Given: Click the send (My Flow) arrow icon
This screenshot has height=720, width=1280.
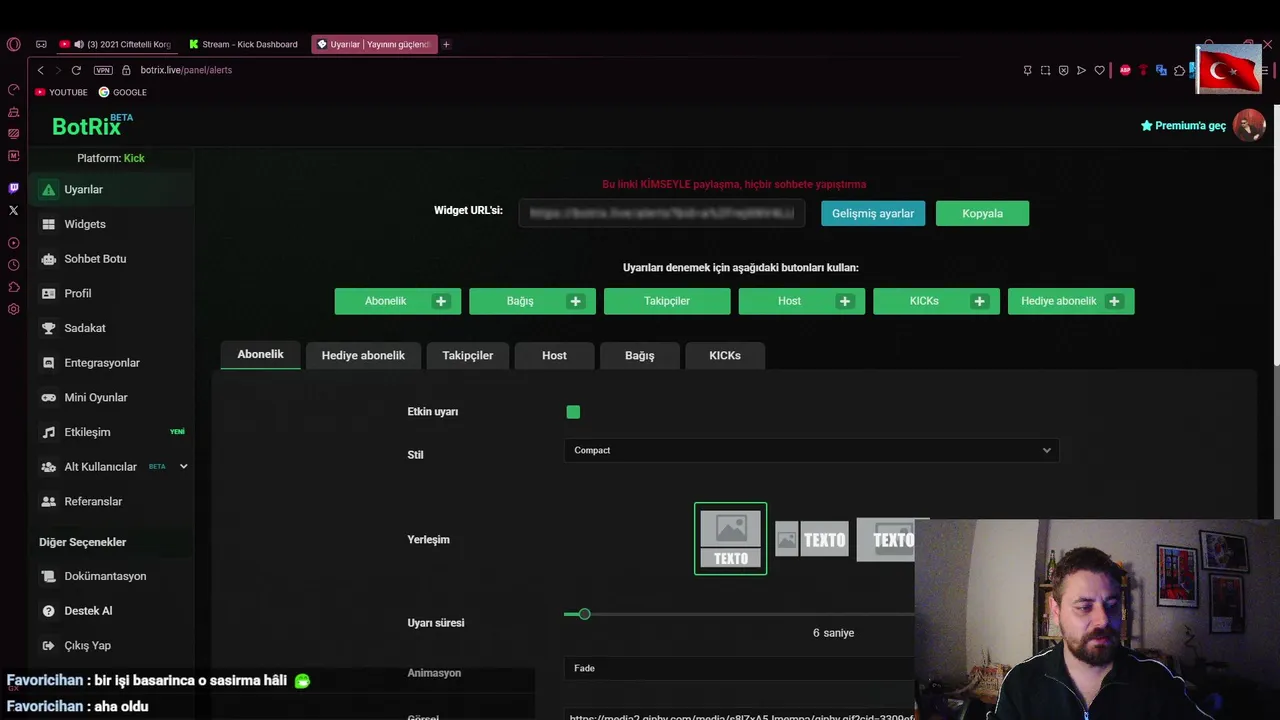Looking at the screenshot, I should [1081, 70].
